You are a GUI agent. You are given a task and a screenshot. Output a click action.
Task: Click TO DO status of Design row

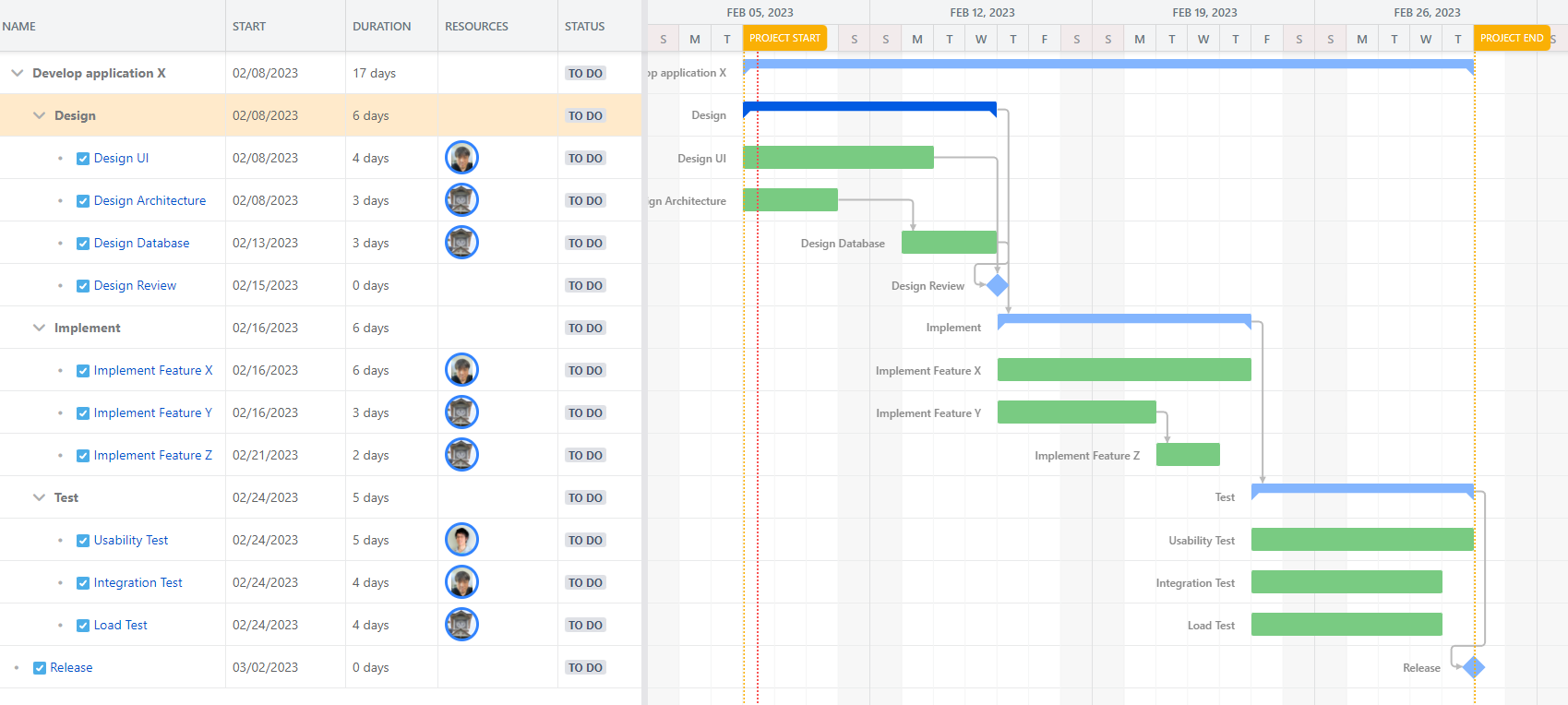pyautogui.click(x=585, y=115)
